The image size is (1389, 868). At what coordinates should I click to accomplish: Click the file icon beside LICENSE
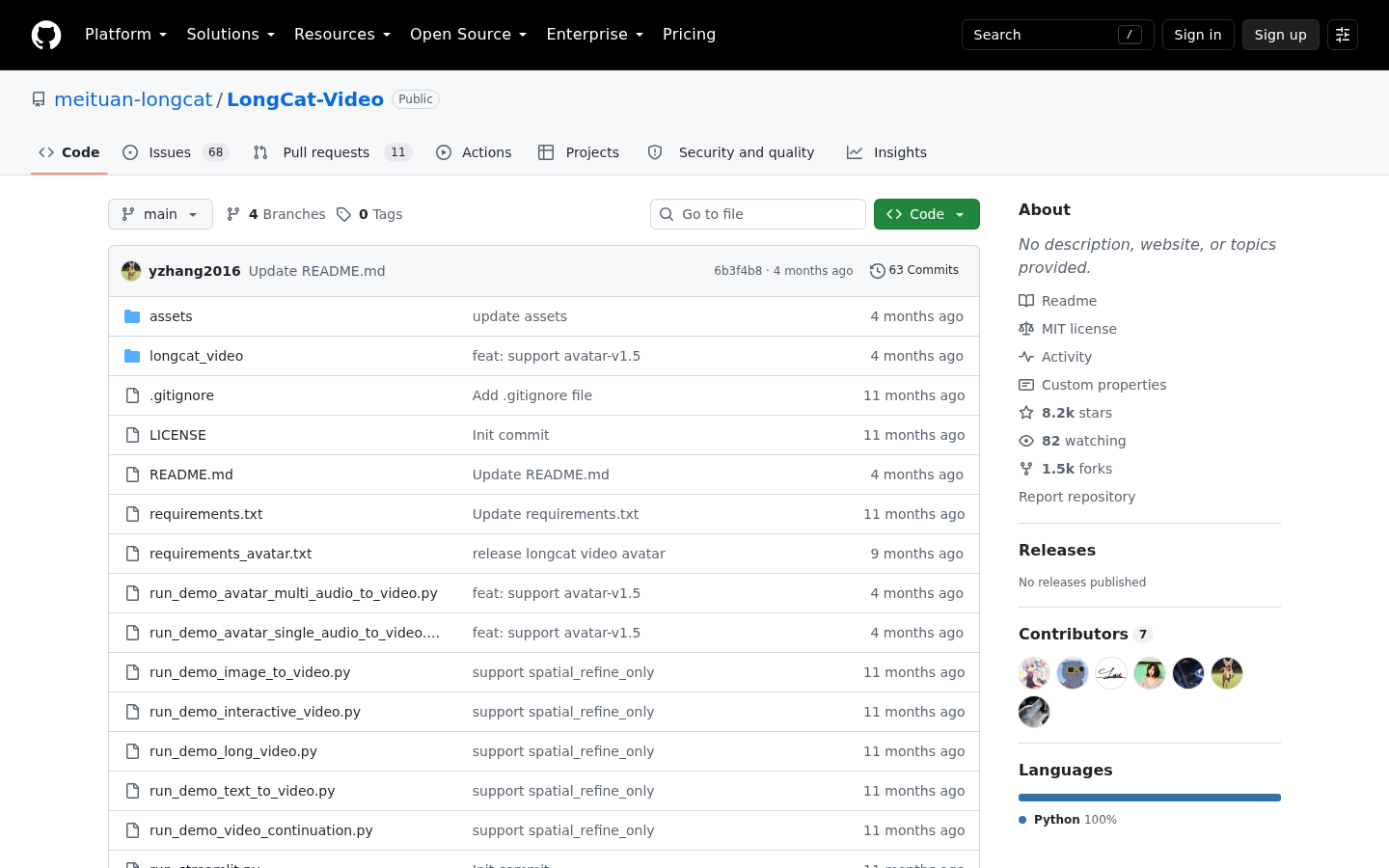click(132, 435)
